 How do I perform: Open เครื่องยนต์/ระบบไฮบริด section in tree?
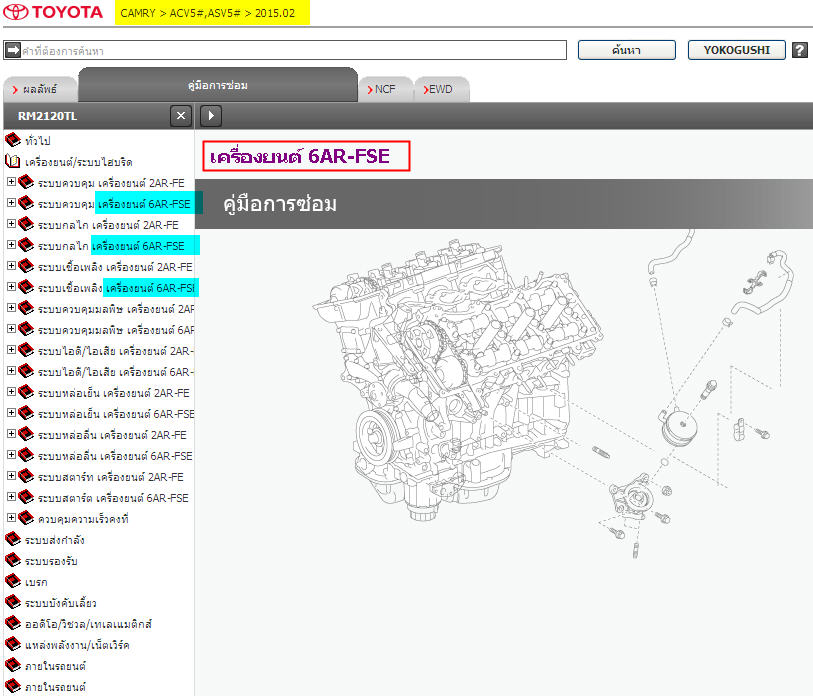tap(79, 162)
